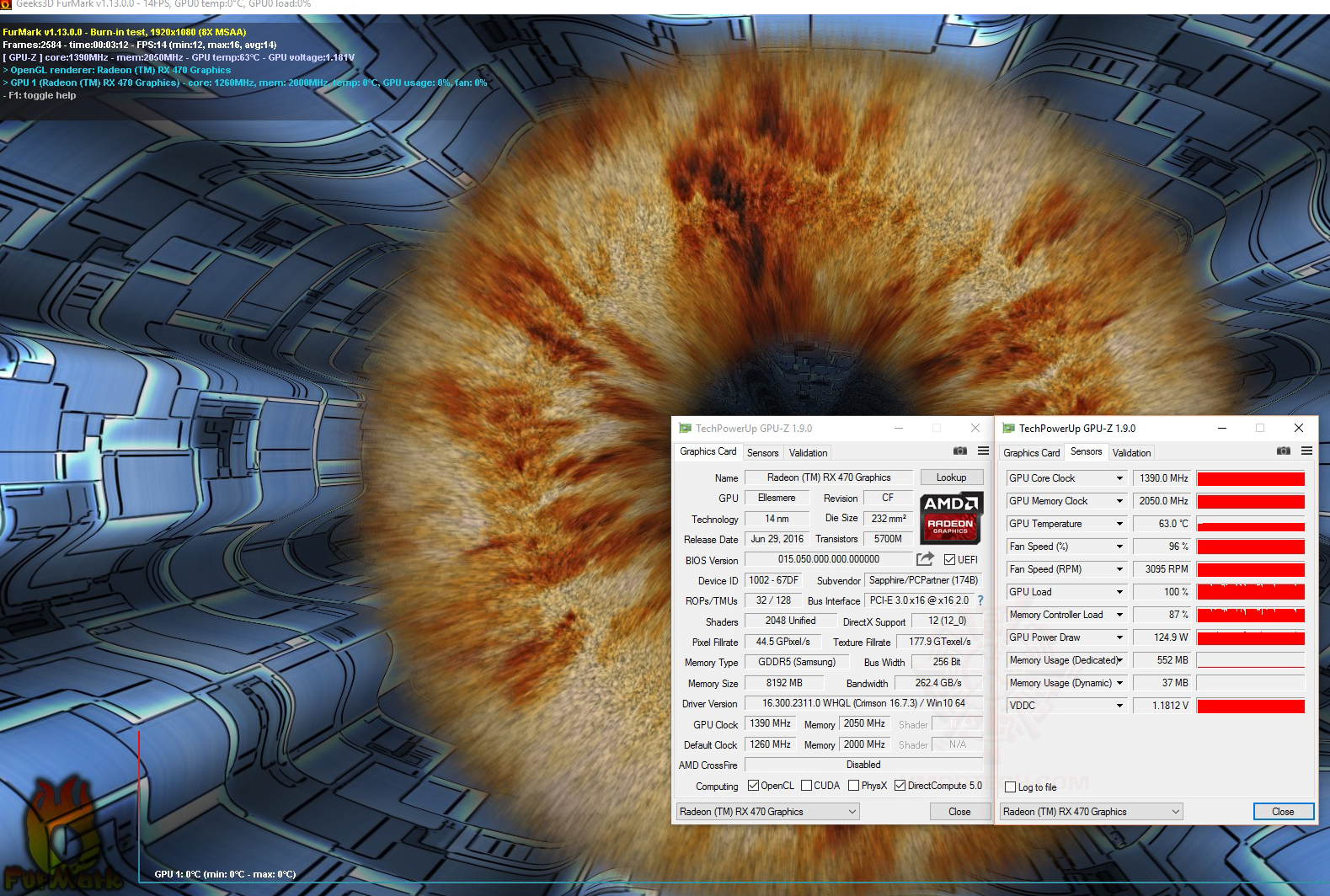Enable the Log to file checkbox
This screenshot has height=896, width=1330.
point(1010,787)
